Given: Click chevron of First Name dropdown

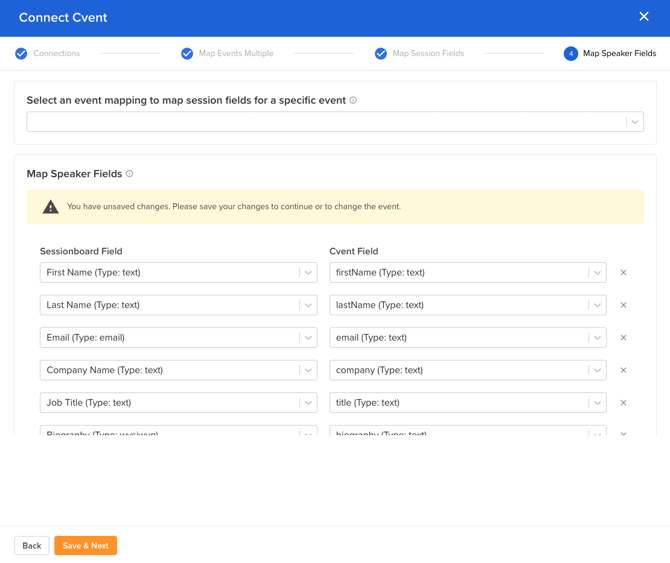Looking at the screenshot, I should point(308,273).
